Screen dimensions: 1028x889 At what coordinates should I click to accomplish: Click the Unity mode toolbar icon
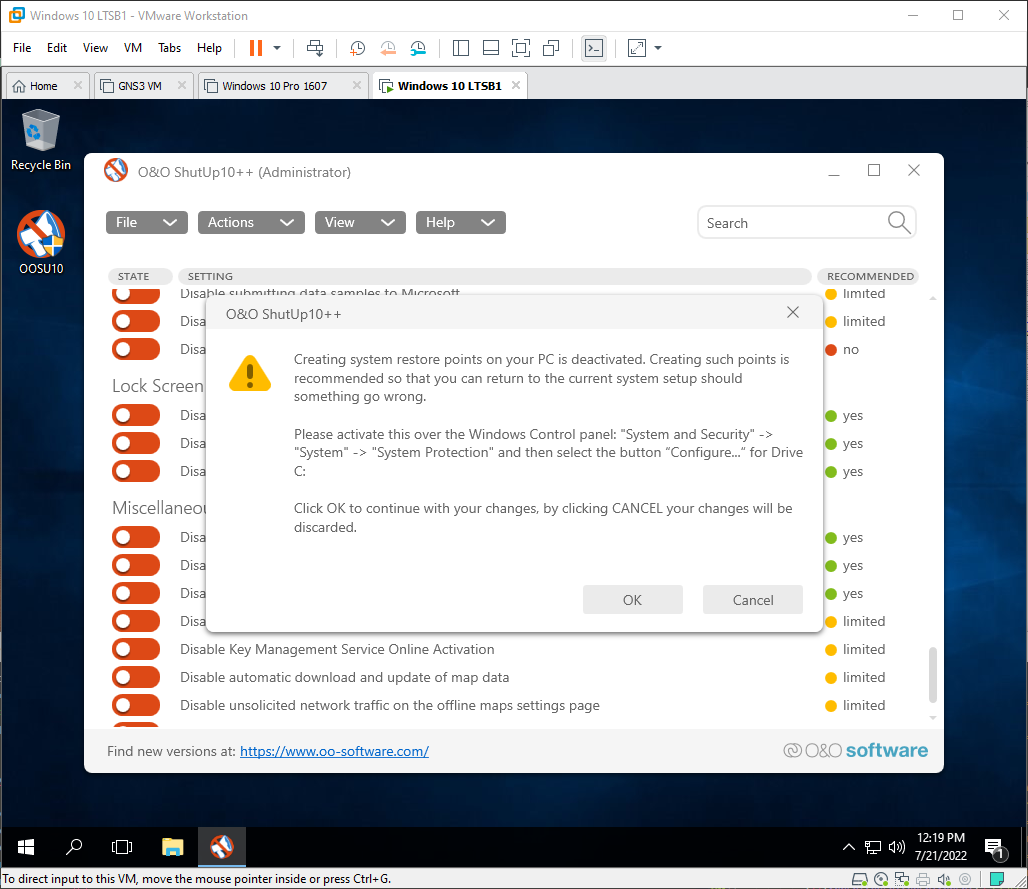click(551, 48)
